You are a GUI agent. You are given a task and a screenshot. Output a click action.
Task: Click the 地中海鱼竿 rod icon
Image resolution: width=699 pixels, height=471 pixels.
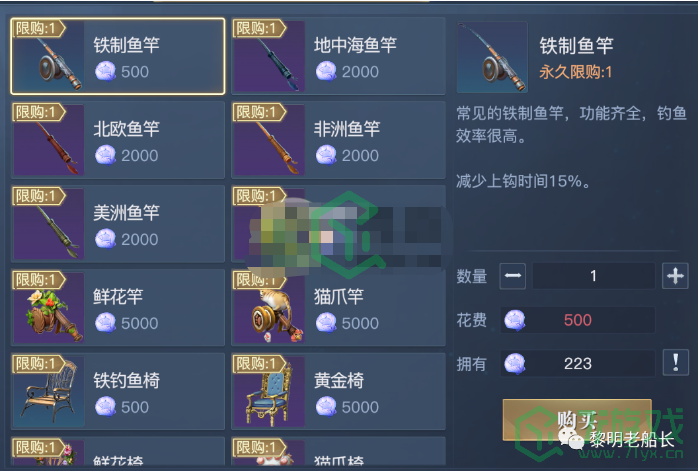coord(269,57)
